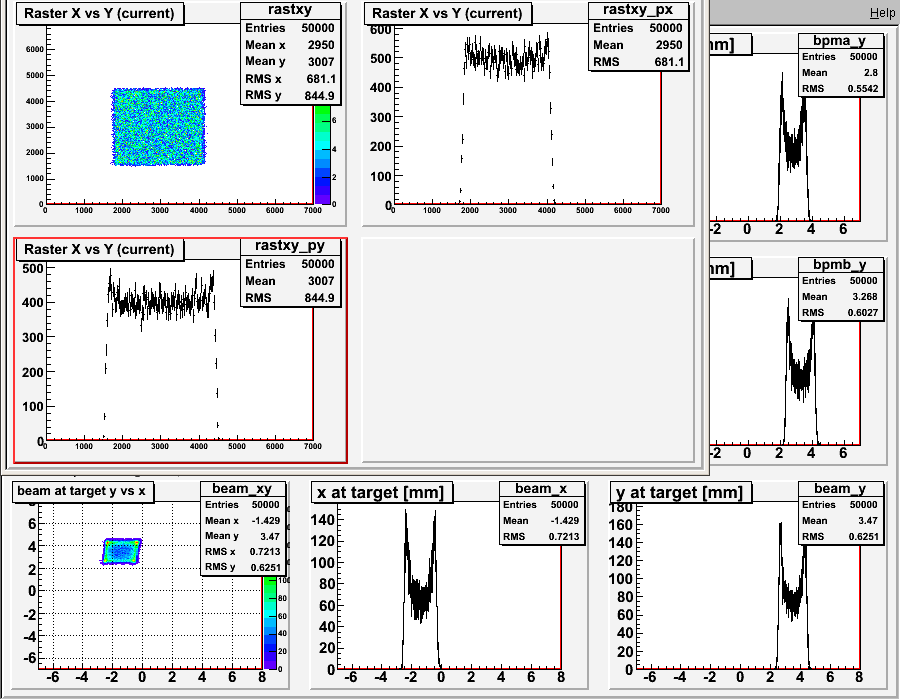Image resolution: width=900 pixels, height=700 pixels.
Task: Click the rastxy_px statistics box
Action: coord(638,37)
